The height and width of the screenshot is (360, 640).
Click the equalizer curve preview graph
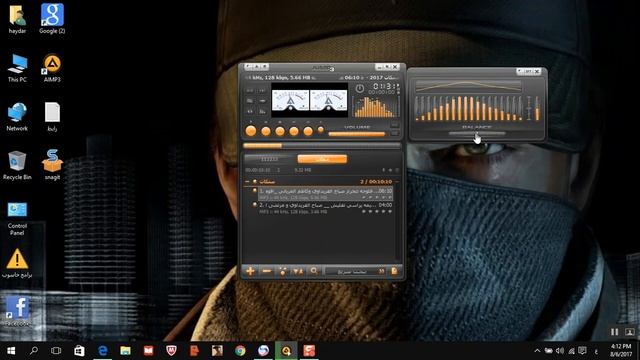[468, 86]
